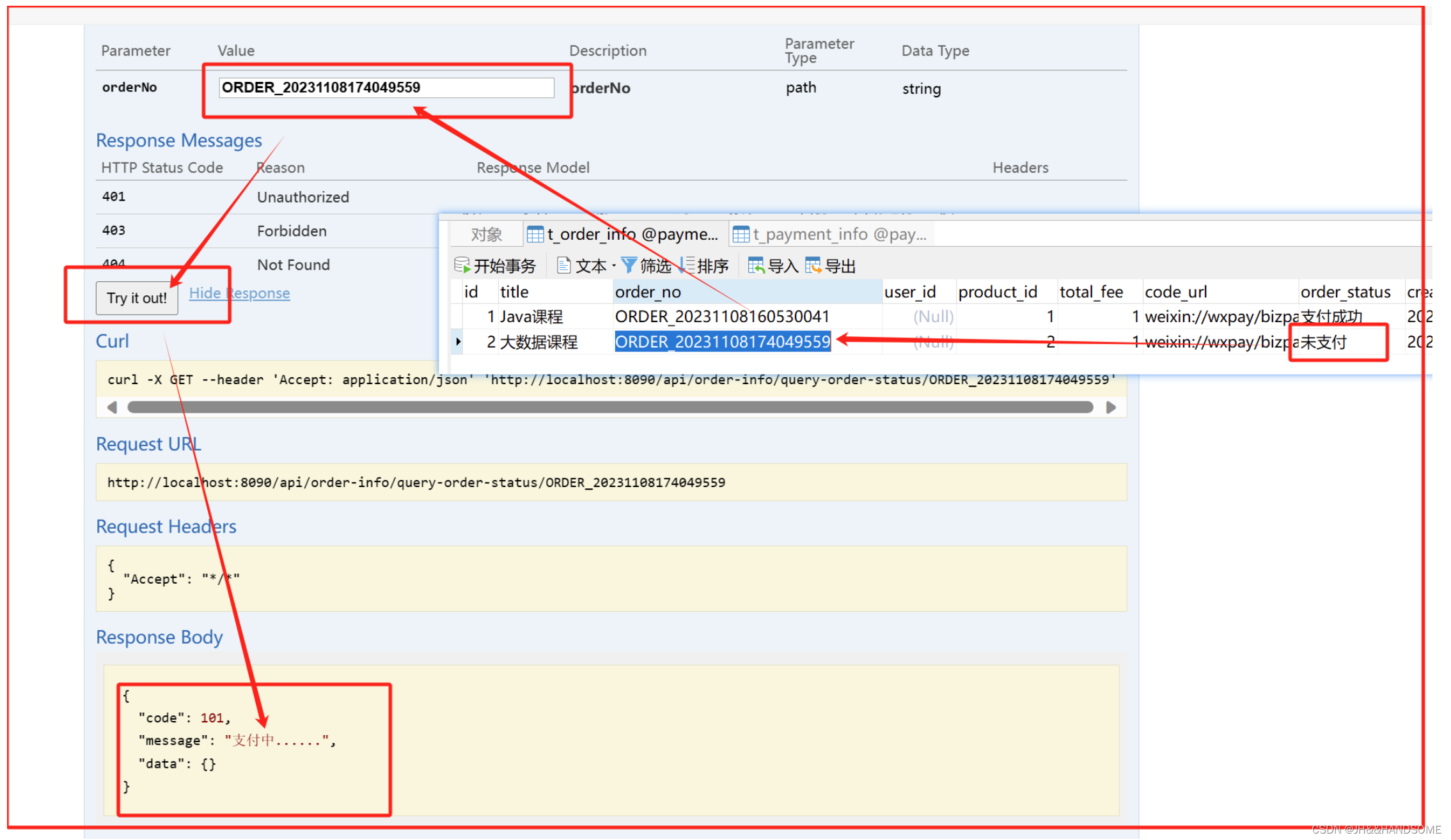
Task: Click the Try it out! button
Action: pos(137,298)
